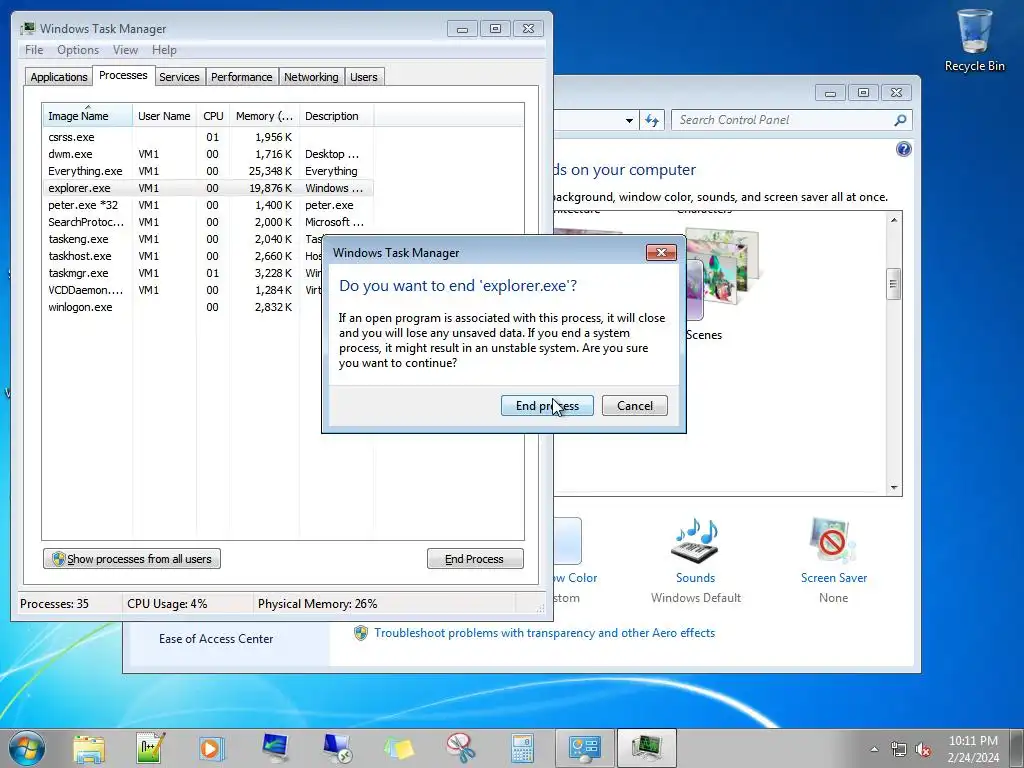
Task: Click Show processes from all users
Action: [132, 559]
